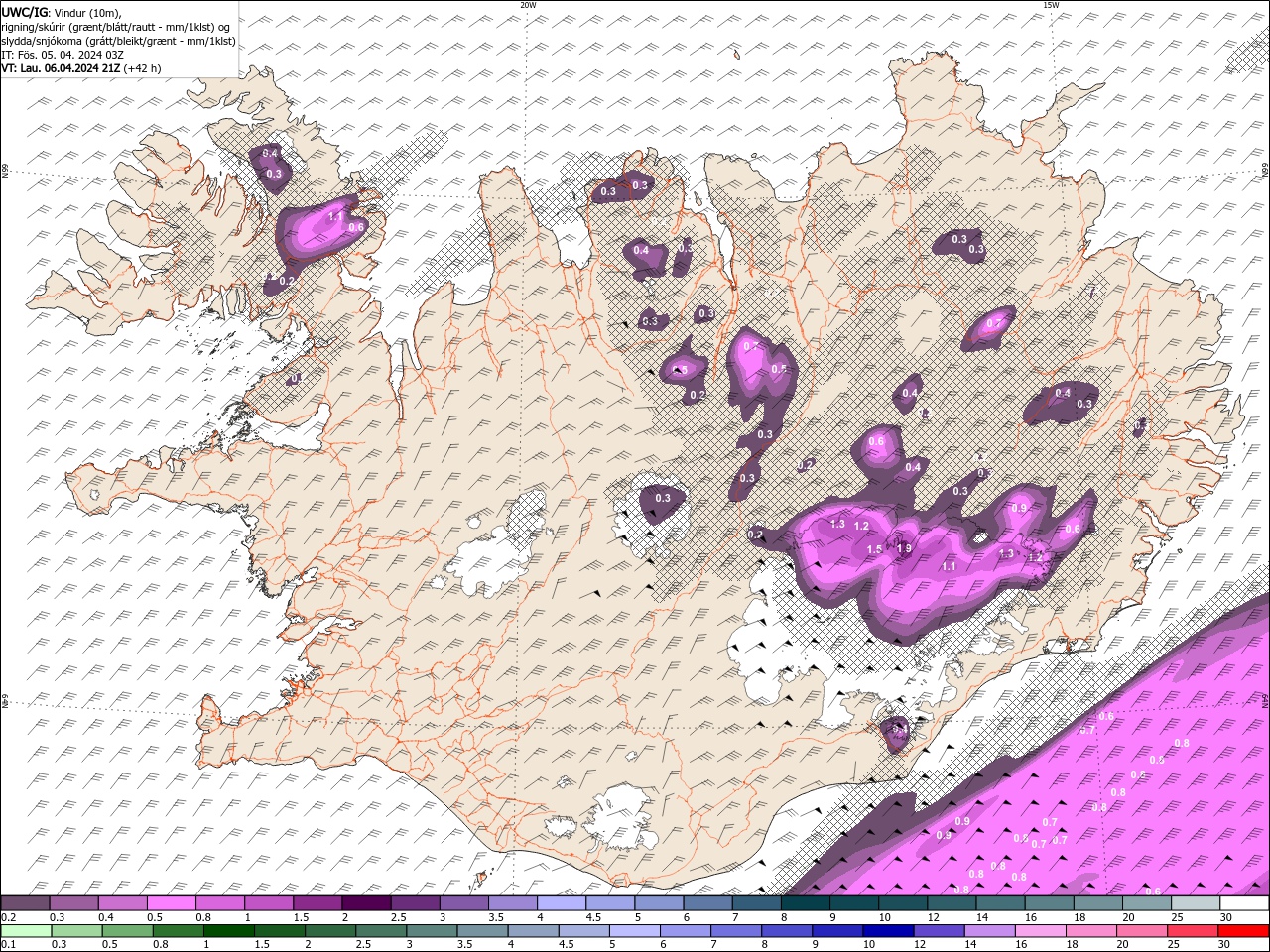Select the crimson swatch between 25 and 30, bottom row
Viewport: 1270px width, 952px height.
pos(1194,931)
